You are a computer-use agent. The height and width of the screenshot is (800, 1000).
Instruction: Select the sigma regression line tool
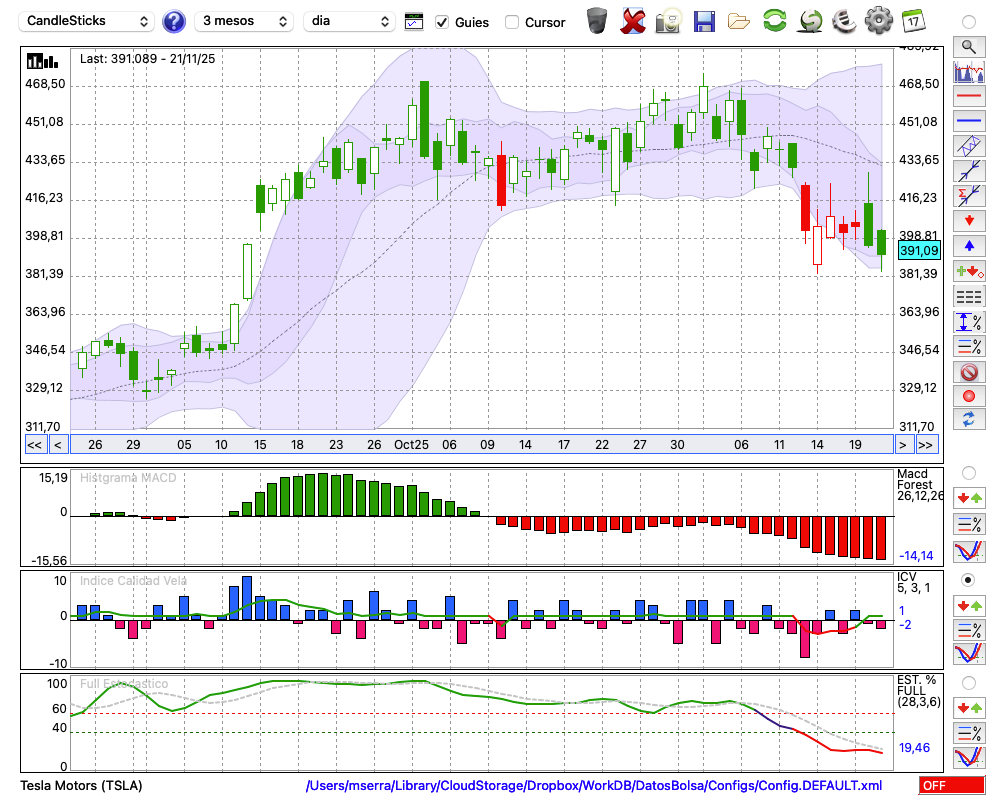click(x=969, y=196)
